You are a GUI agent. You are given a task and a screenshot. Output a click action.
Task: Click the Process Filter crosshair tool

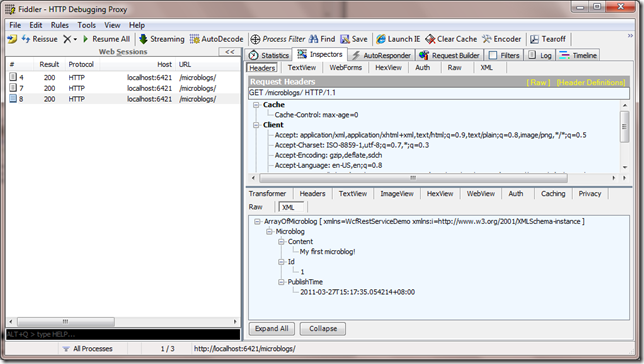(x=278, y=39)
